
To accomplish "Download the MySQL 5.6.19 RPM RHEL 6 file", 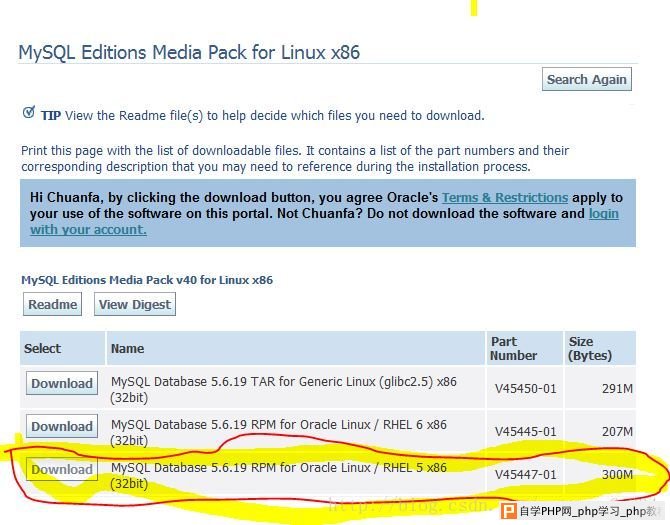I will click(62, 426).
